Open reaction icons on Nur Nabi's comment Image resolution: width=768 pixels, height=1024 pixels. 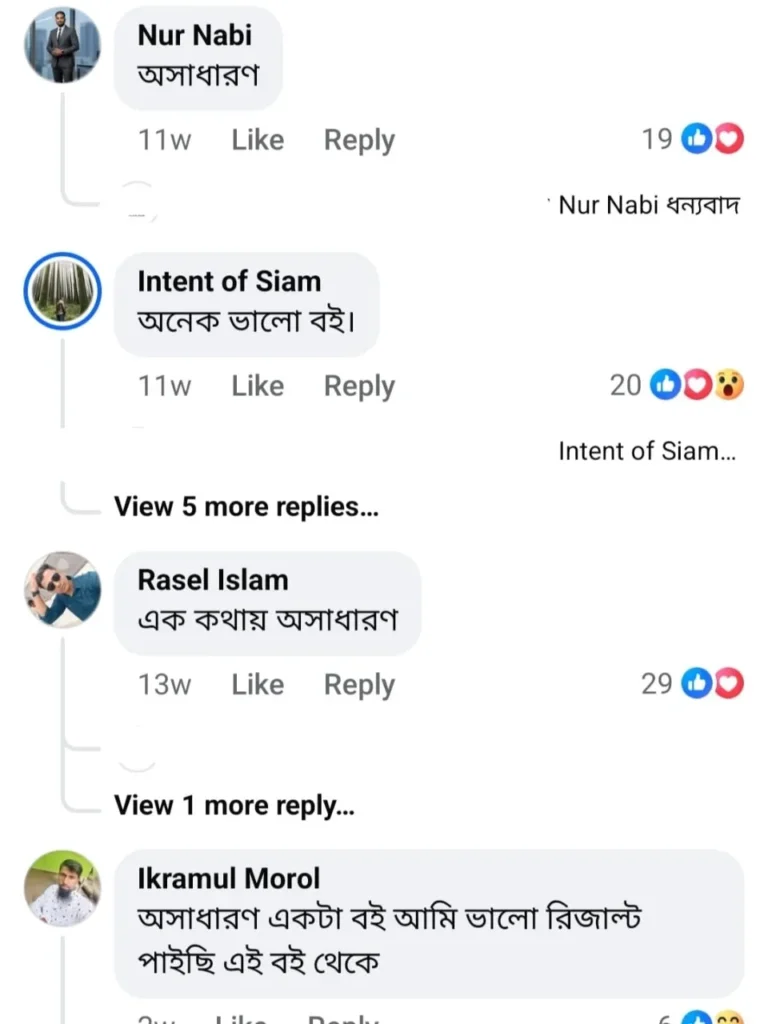[x=712, y=139]
